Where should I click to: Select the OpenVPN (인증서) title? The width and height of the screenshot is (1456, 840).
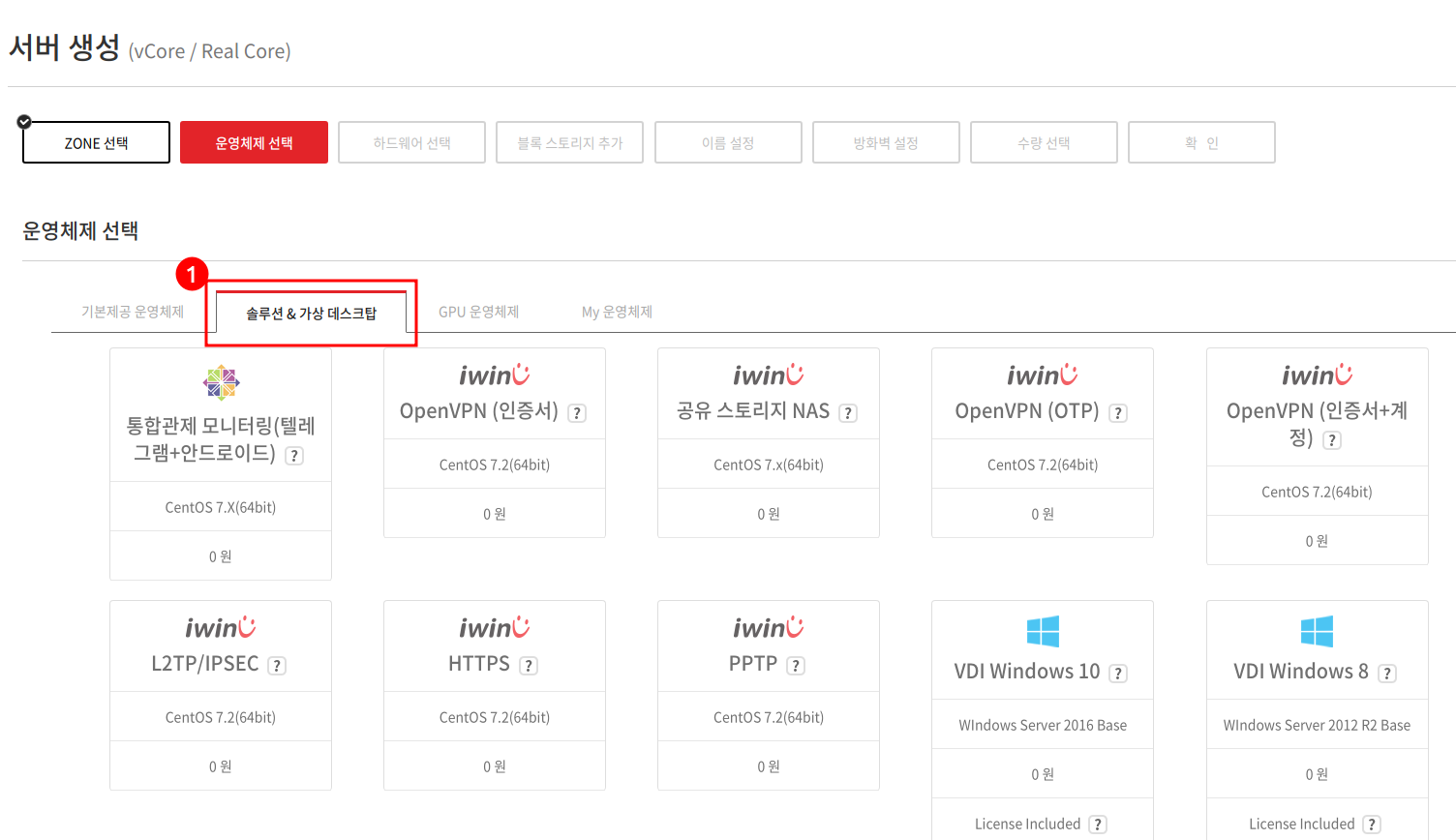(x=479, y=411)
